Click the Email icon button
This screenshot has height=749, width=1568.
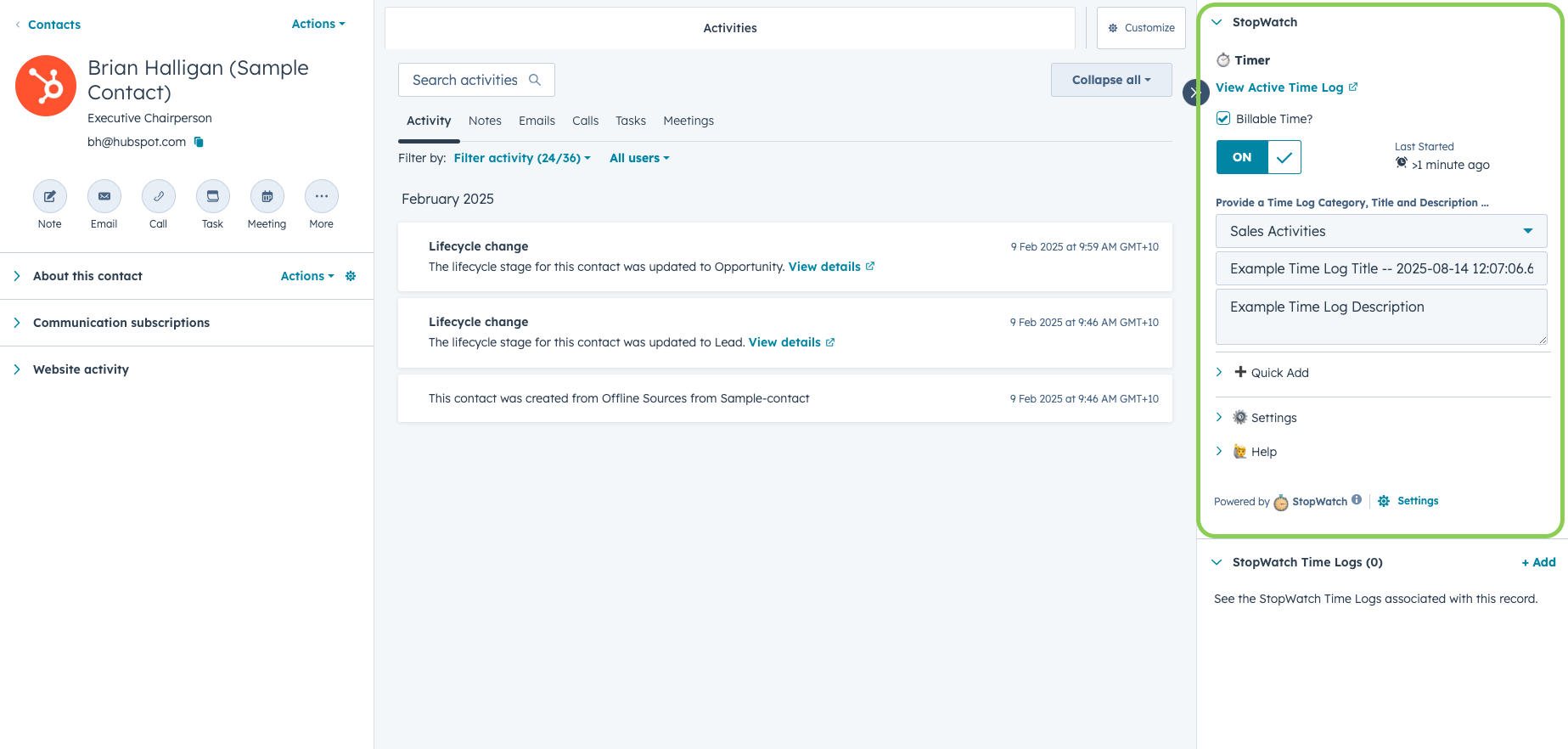click(x=104, y=196)
